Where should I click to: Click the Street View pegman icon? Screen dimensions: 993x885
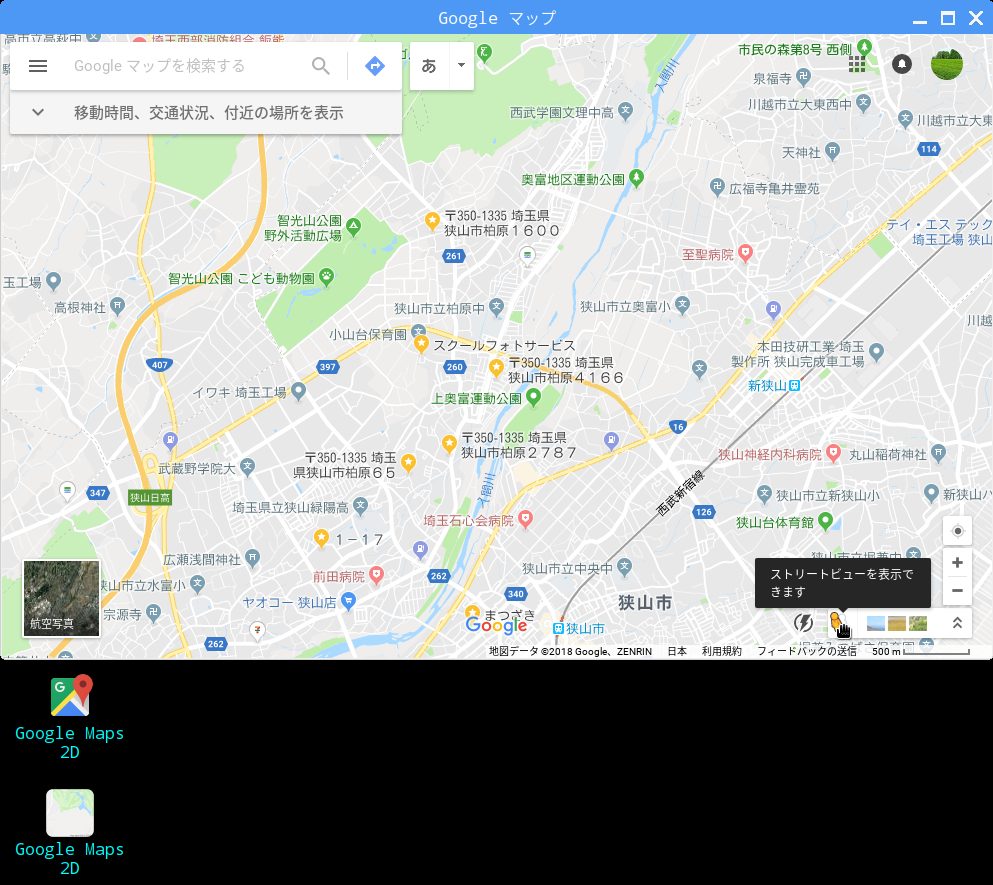pos(836,621)
